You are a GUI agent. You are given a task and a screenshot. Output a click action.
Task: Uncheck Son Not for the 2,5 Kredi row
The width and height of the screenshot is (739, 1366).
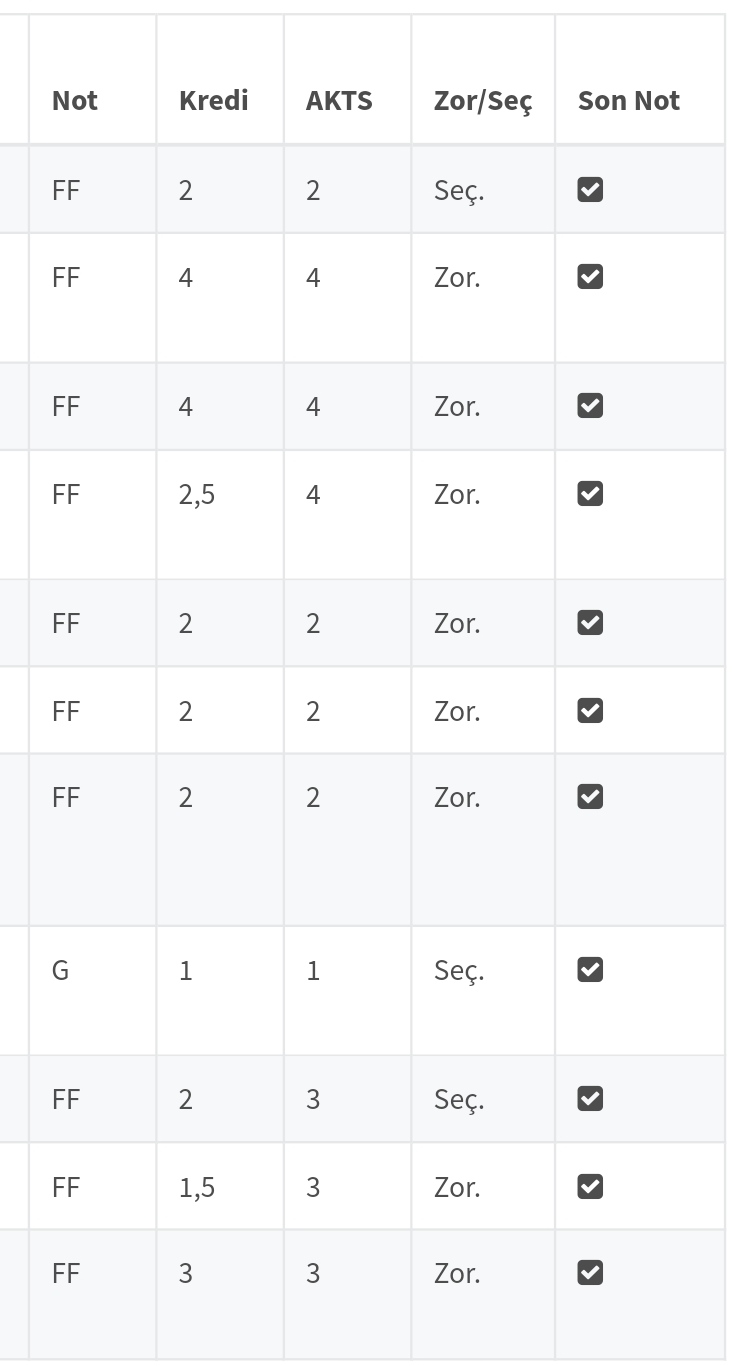[x=590, y=494]
